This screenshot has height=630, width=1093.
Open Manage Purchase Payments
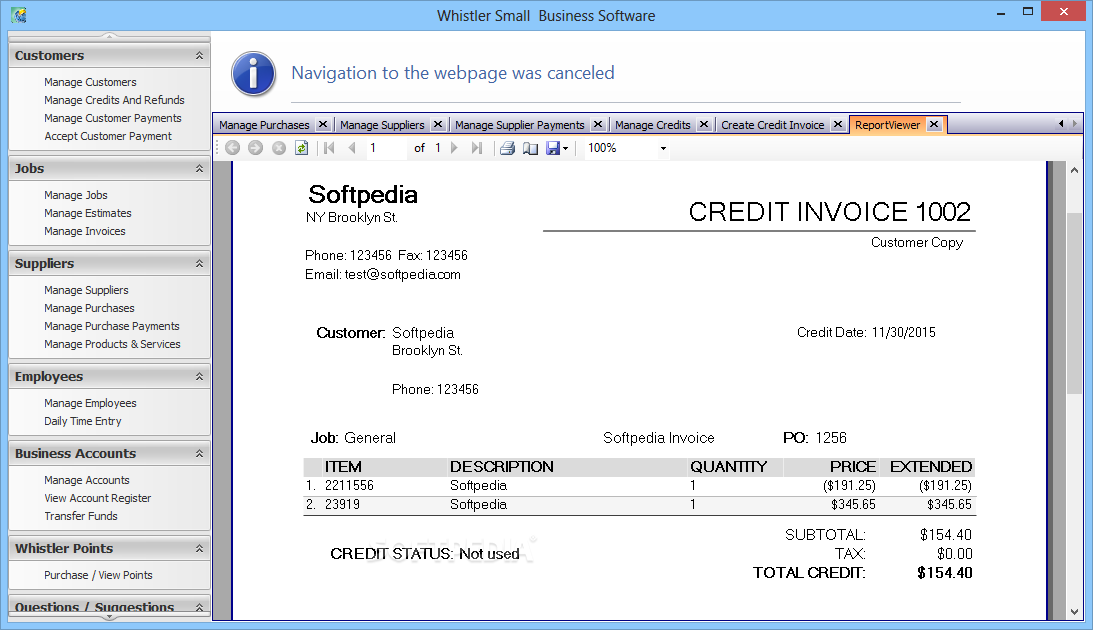click(112, 326)
